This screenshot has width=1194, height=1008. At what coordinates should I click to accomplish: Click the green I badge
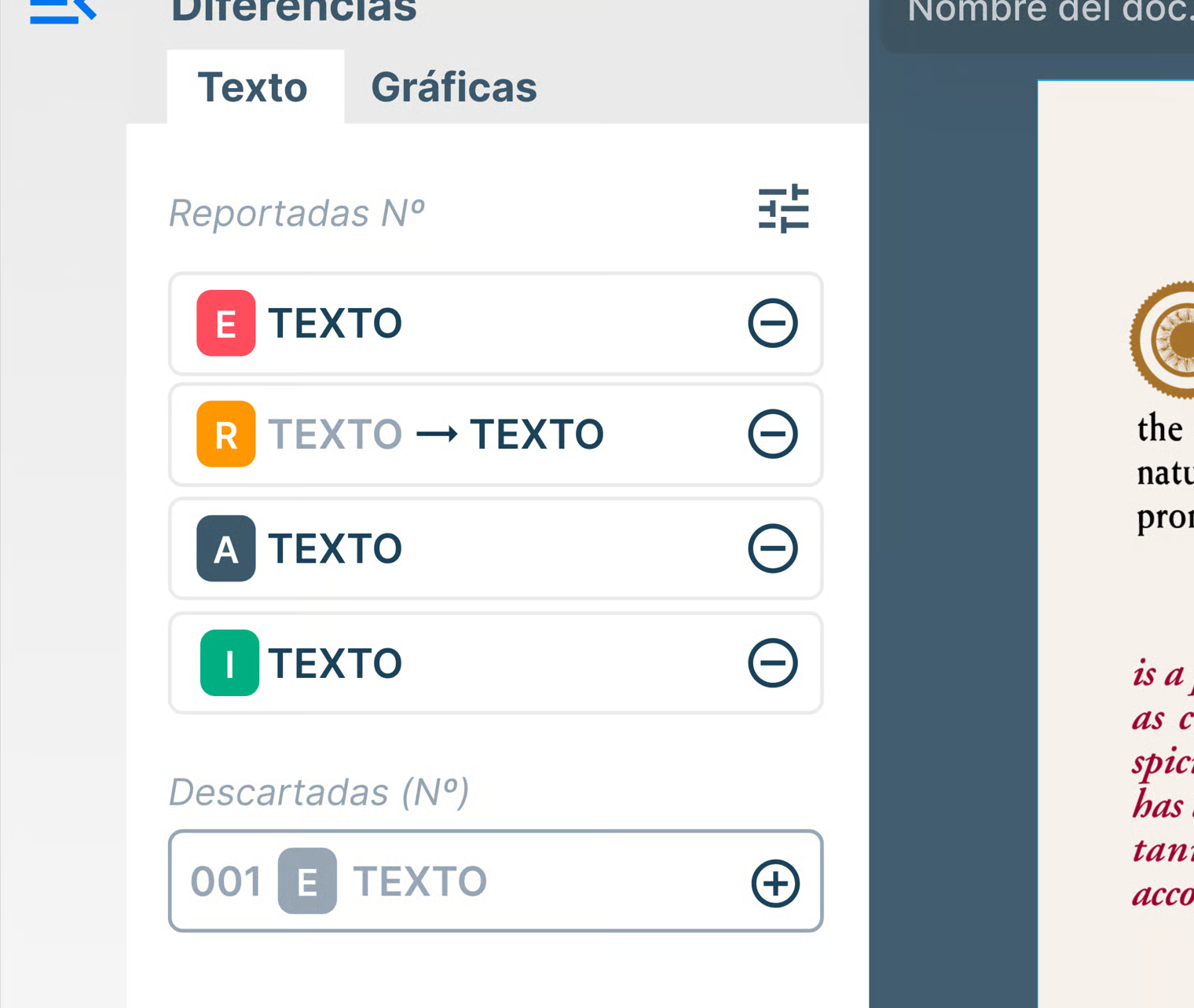pyautogui.click(x=229, y=663)
